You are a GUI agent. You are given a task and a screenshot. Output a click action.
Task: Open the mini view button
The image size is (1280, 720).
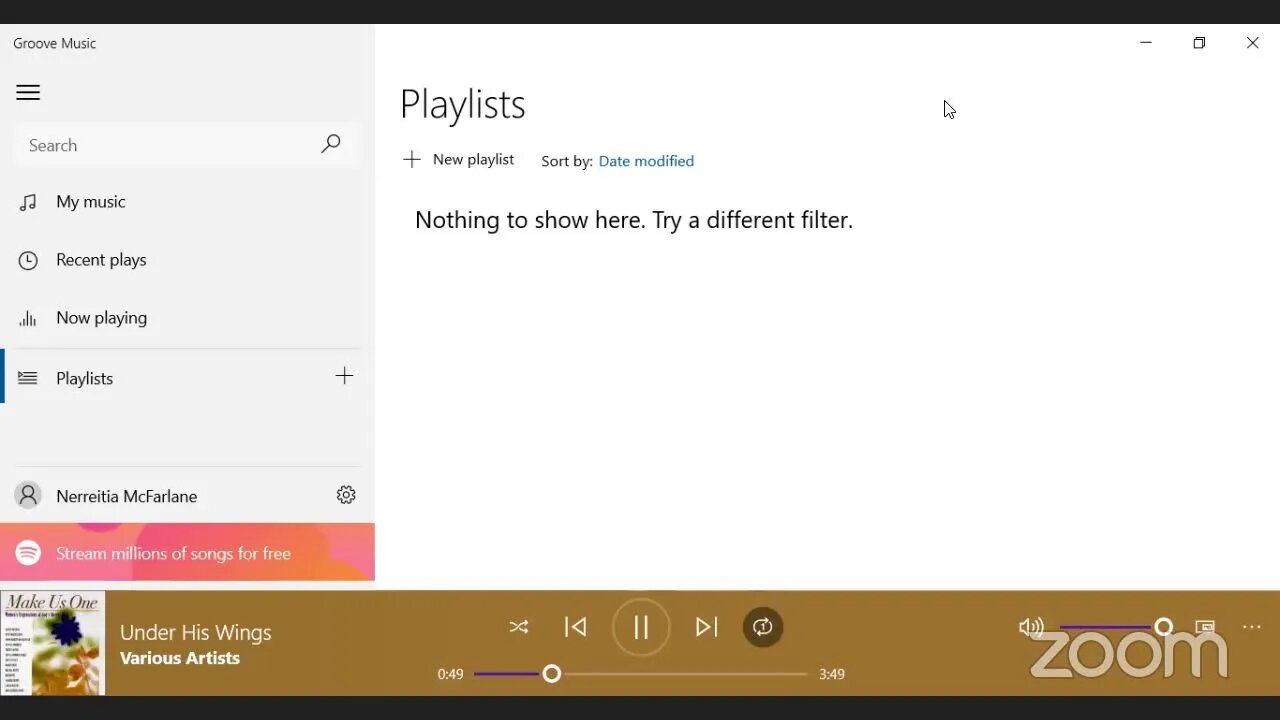click(1205, 627)
